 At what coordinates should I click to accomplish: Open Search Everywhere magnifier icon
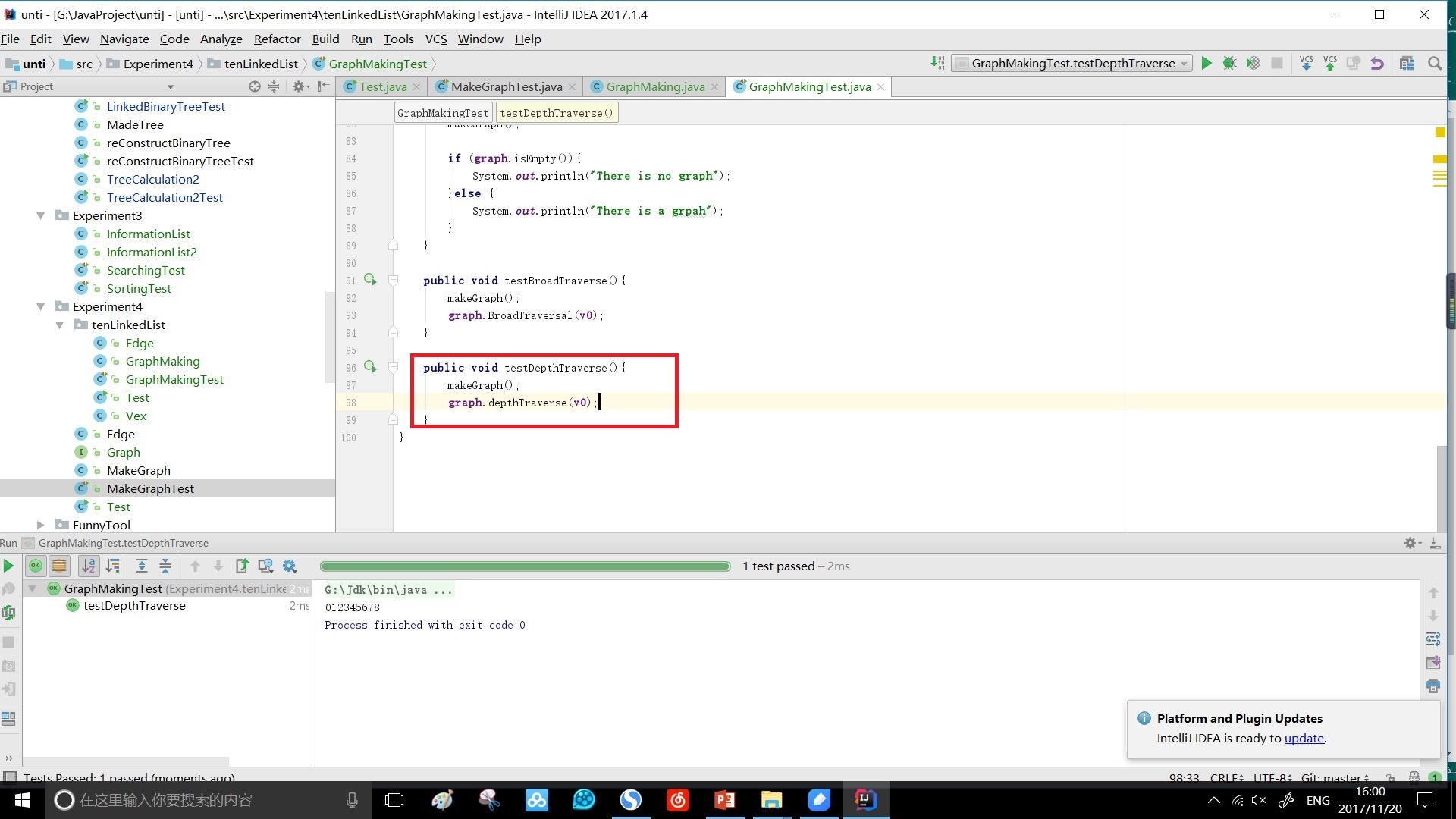point(1434,64)
